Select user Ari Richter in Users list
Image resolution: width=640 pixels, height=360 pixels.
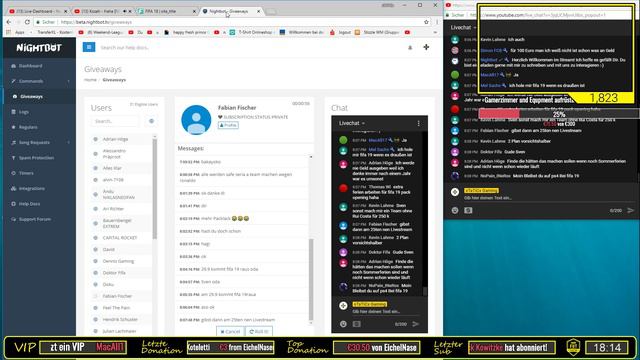[113, 209]
